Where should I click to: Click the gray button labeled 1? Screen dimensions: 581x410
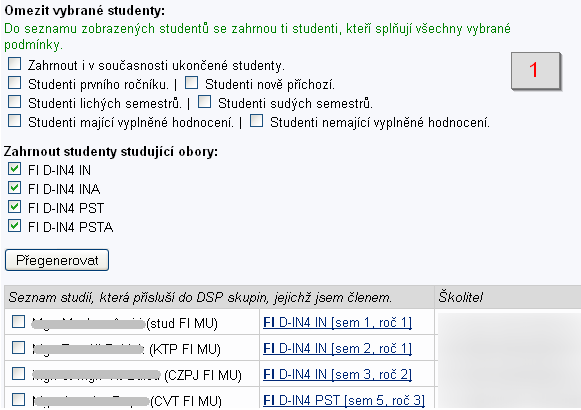535,70
